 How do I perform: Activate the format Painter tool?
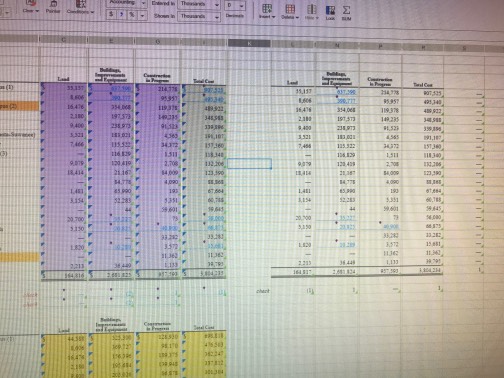point(53,7)
